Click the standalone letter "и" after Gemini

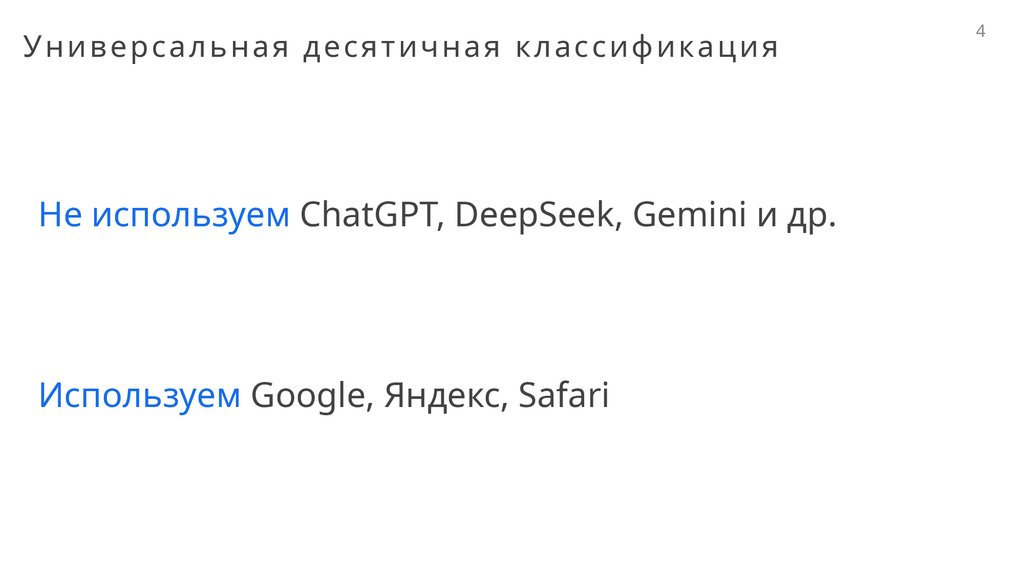pyautogui.click(x=767, y=217)
